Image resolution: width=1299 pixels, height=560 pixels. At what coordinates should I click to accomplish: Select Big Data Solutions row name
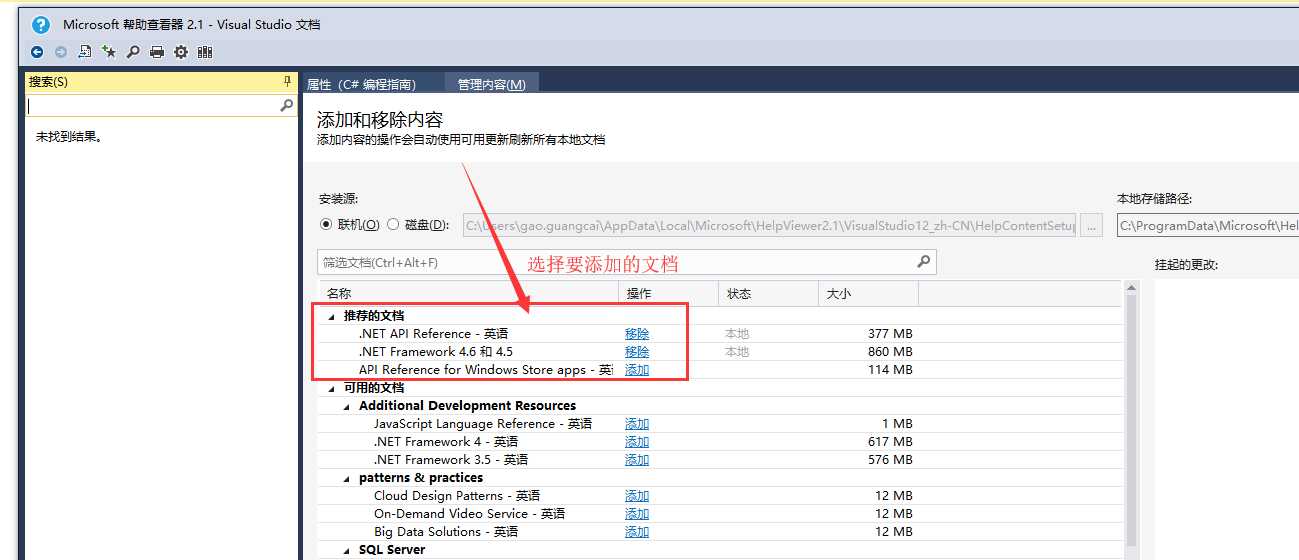pyautogui.click(x=446, y=532)
